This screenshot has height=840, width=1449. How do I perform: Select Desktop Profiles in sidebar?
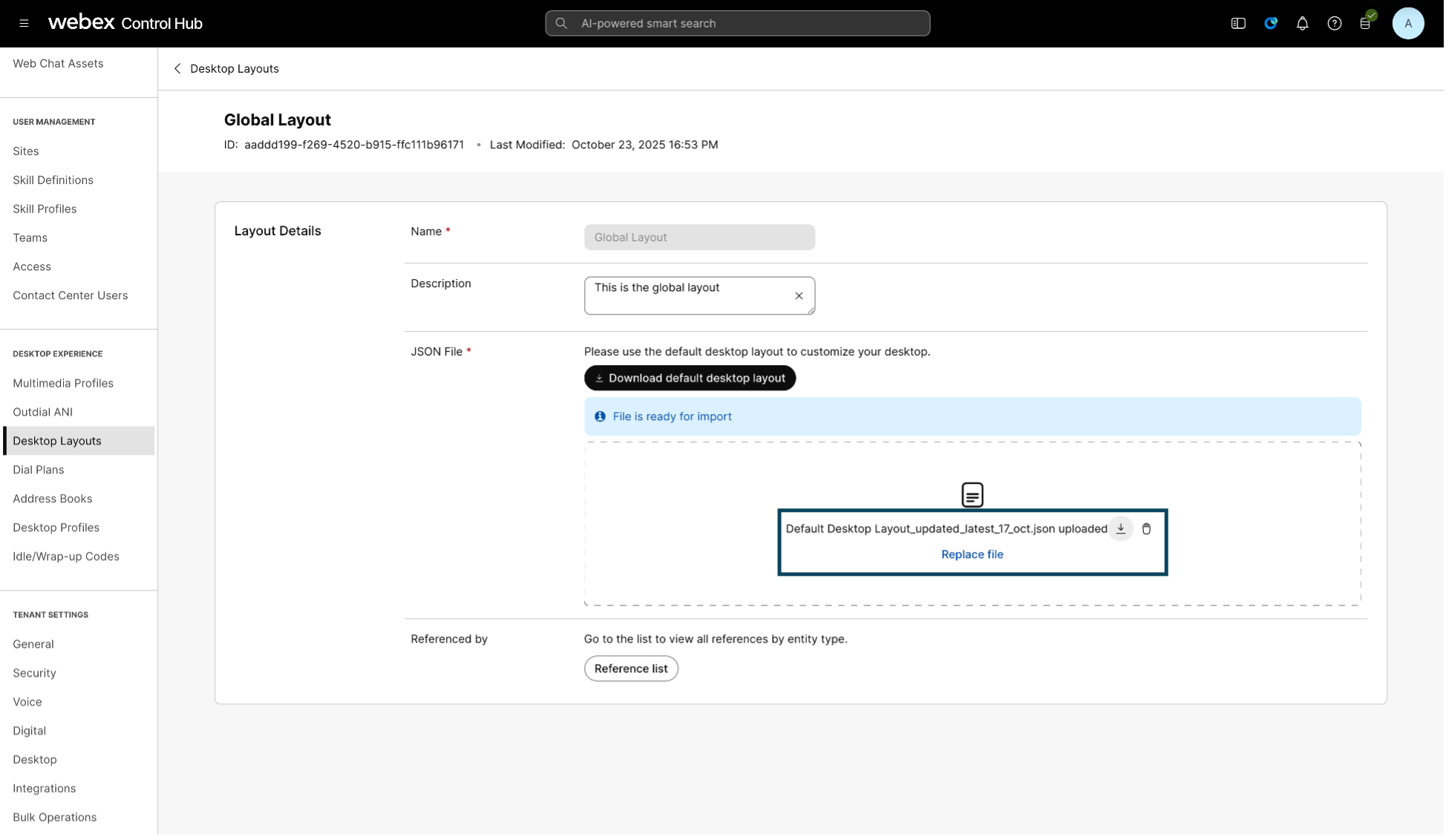[56, 528]
